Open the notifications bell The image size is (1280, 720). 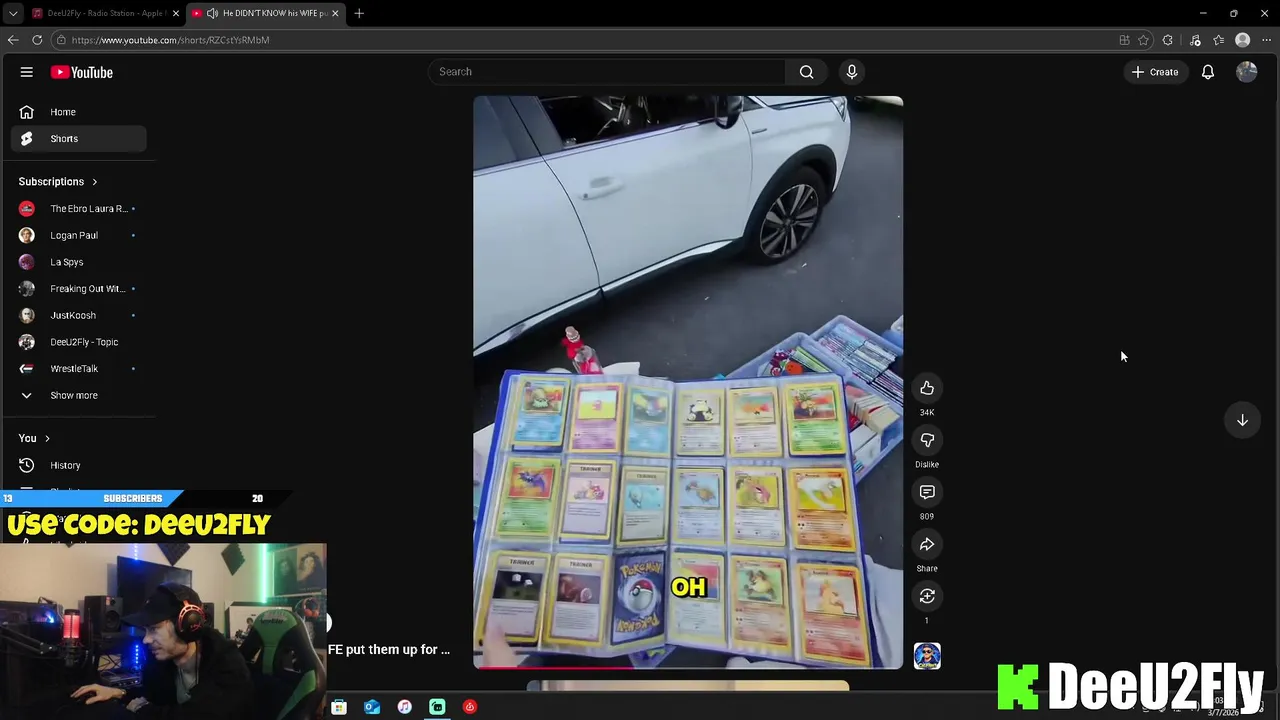[1208, 72]
